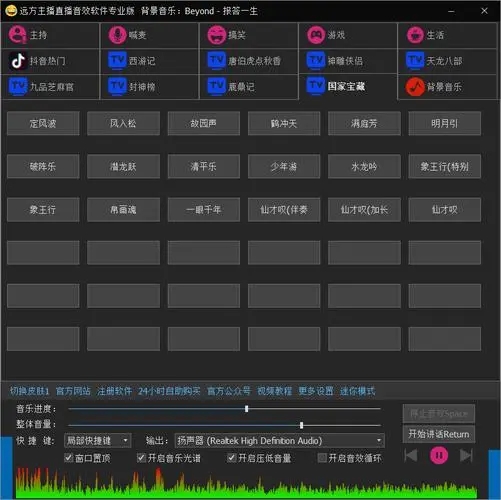Play the 帛画魂 sound effect
Image resolution: width=501 pixels, height=500 pixels.
click(x=123, y=210)
